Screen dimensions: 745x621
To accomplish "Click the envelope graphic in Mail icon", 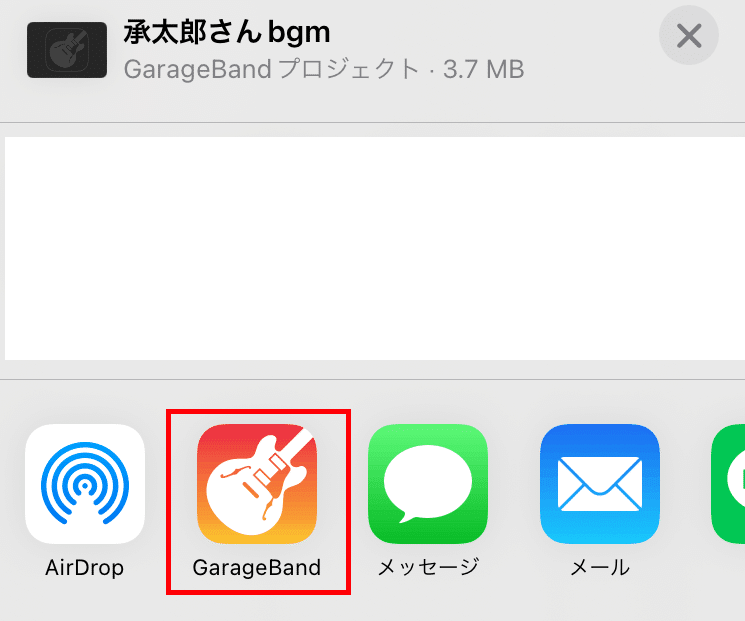I will (x=600, y=484).
